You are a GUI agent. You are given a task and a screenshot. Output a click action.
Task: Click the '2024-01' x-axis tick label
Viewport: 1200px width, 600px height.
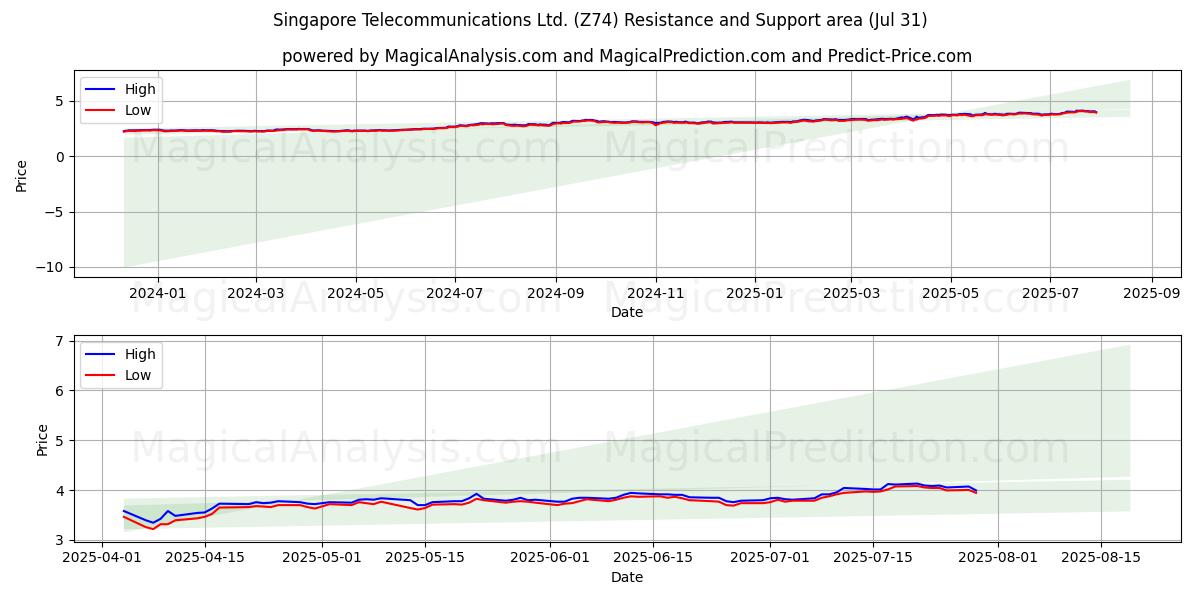coord(157,293)
